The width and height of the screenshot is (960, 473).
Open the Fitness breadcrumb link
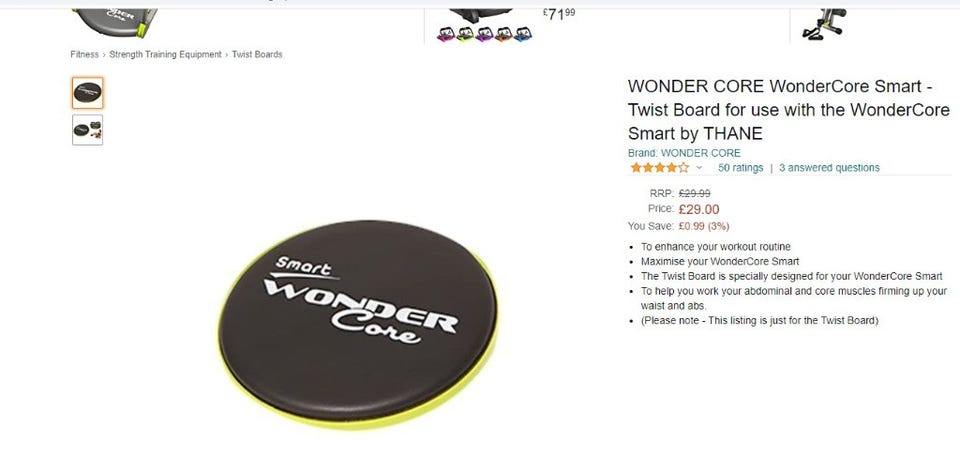[x=84, y=54]
